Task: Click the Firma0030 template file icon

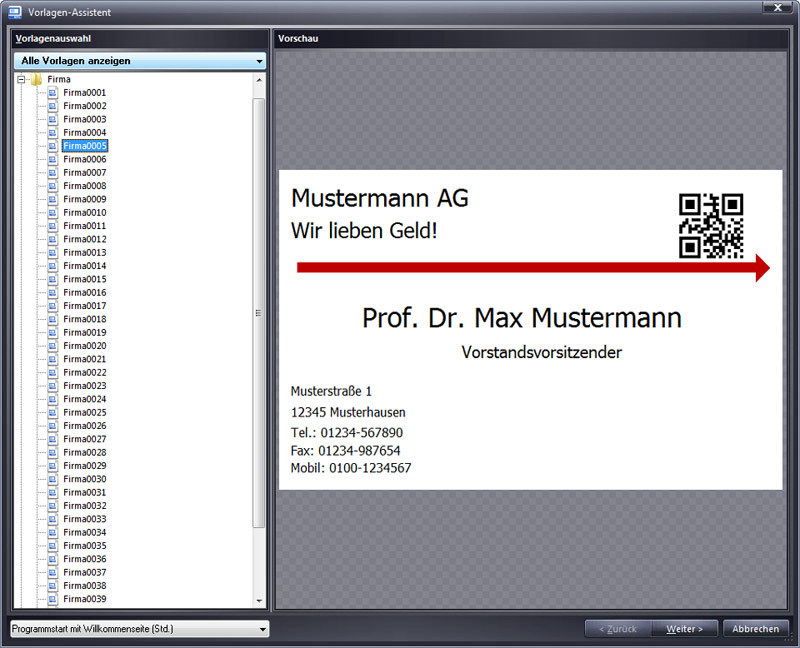Action: (53, 479)
